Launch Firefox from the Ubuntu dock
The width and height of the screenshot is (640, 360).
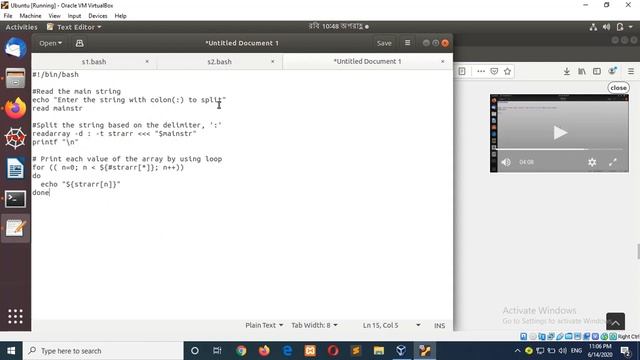[x=16, y=108]
